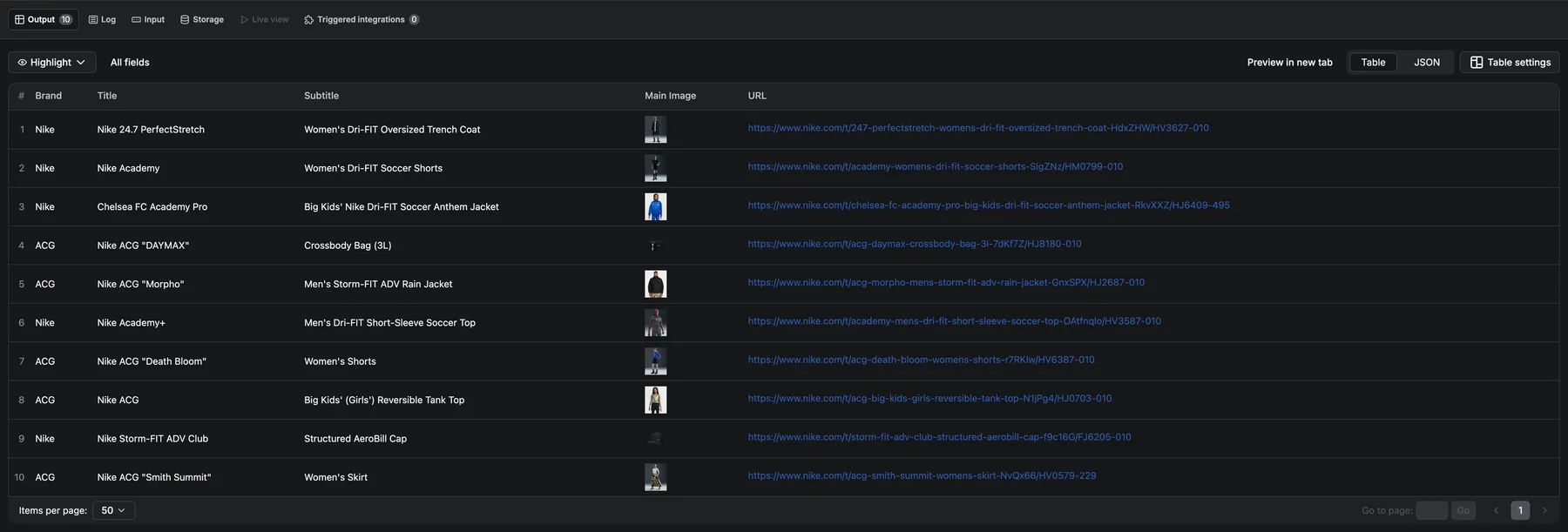
Task: Click the Title column header
Action: pyautogui.click(x=107, y=96)
